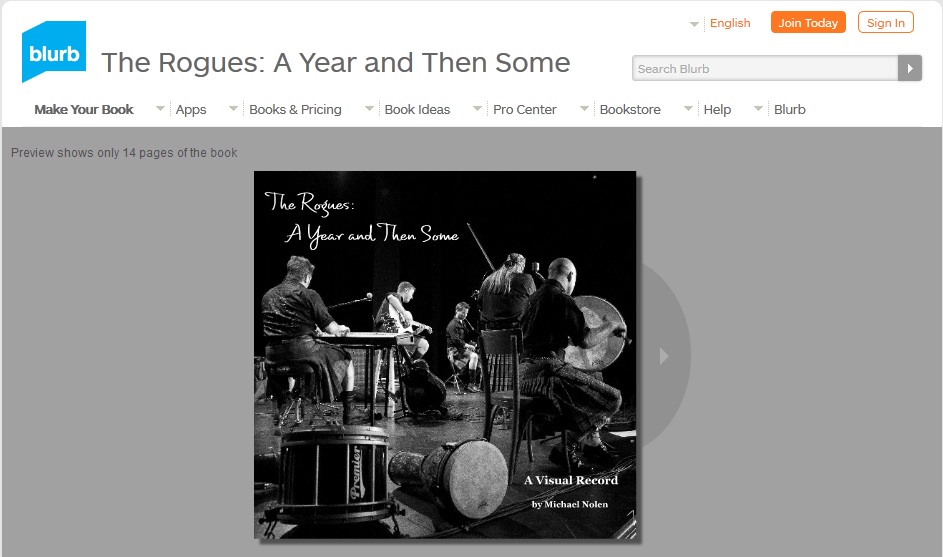Click the Blurb logo icon
This screenshot has width=943, height=557.
[54, 52]
